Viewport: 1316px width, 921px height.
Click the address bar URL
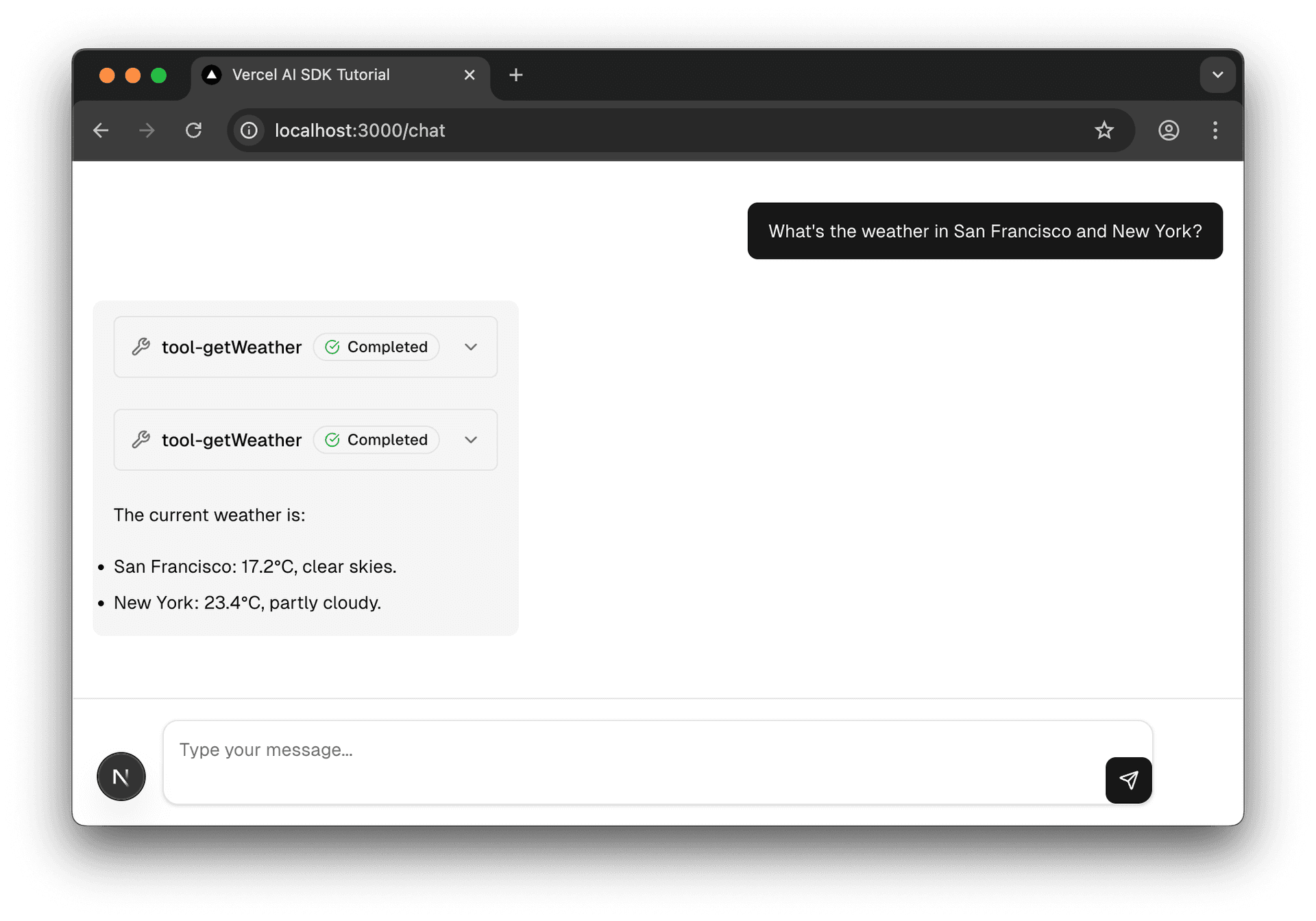[359, 130]
